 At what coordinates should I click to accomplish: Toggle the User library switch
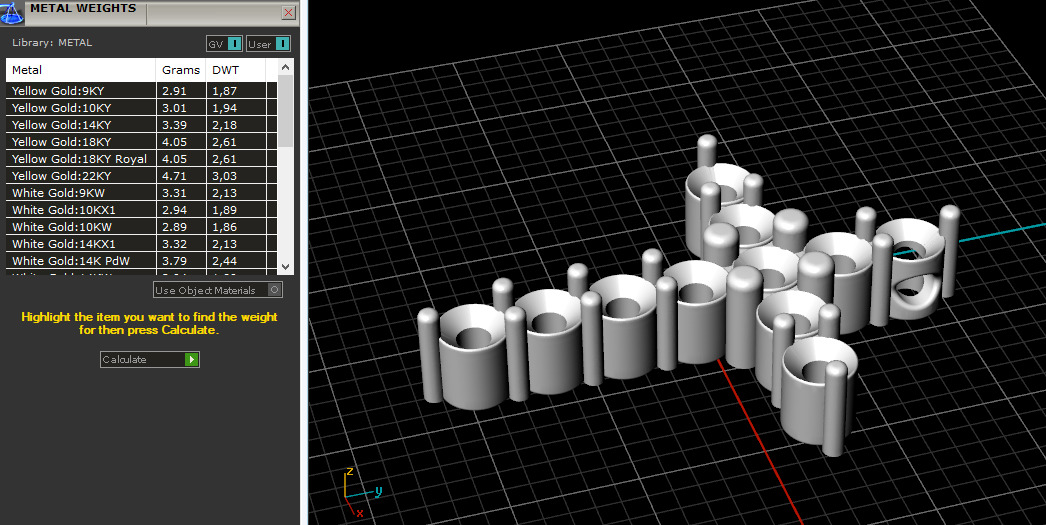(268, 44)
